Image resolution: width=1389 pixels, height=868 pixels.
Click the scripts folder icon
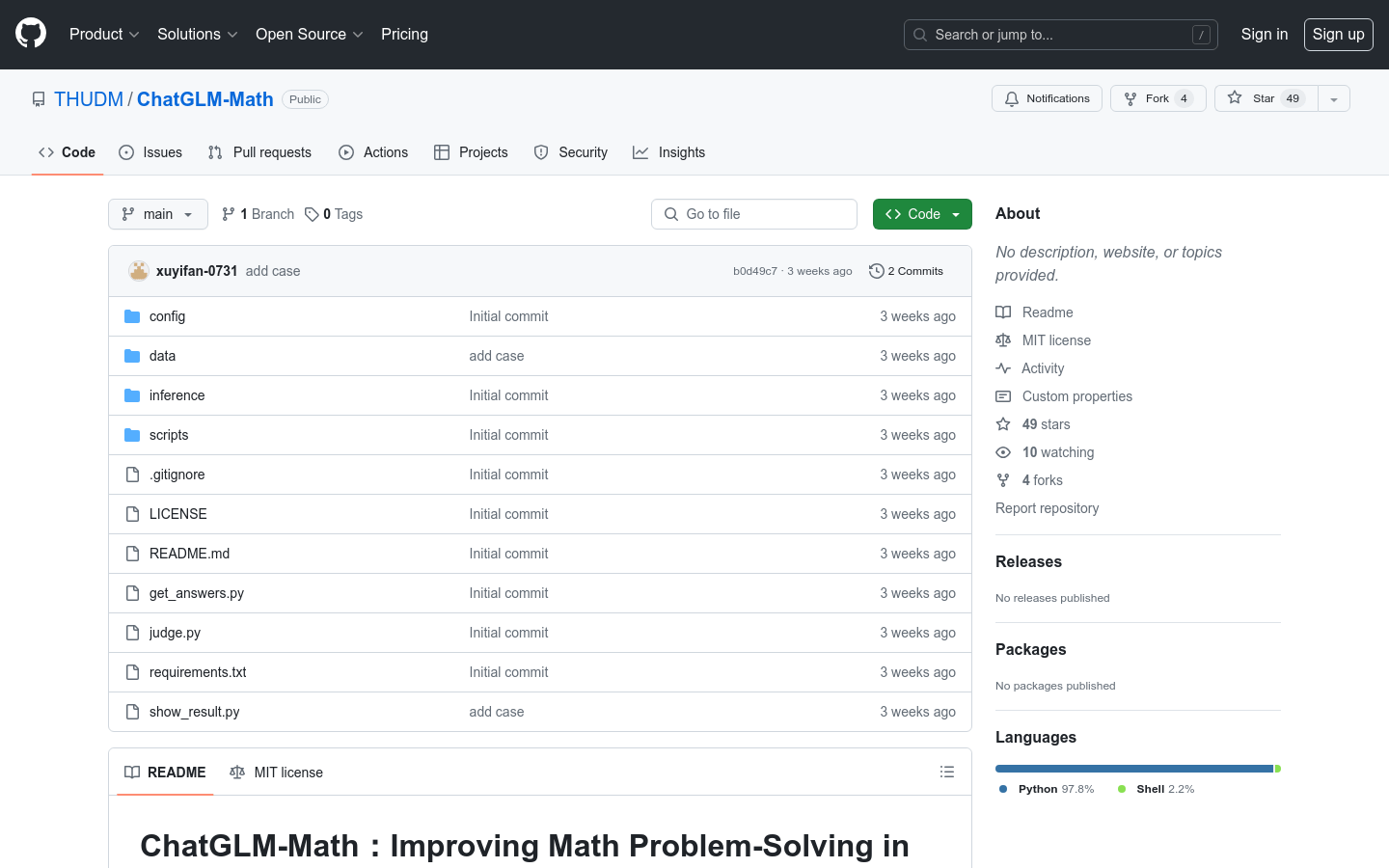click(132, 435)
